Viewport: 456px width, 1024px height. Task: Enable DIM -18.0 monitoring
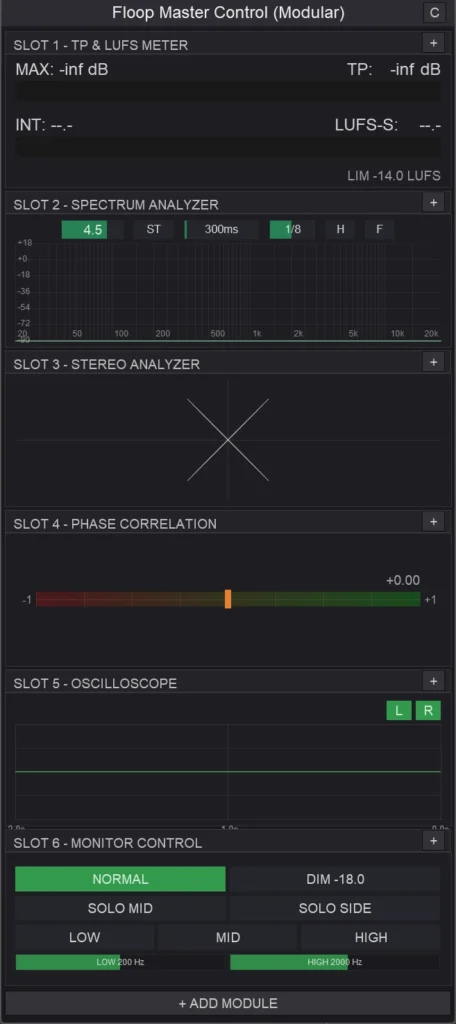[335, 879]
